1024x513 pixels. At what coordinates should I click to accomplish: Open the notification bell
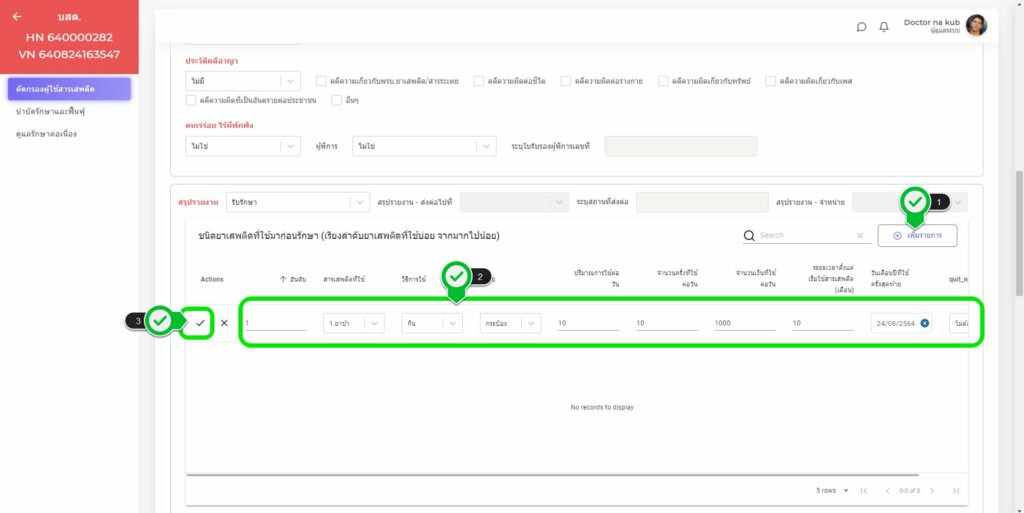tap(884, 27)
